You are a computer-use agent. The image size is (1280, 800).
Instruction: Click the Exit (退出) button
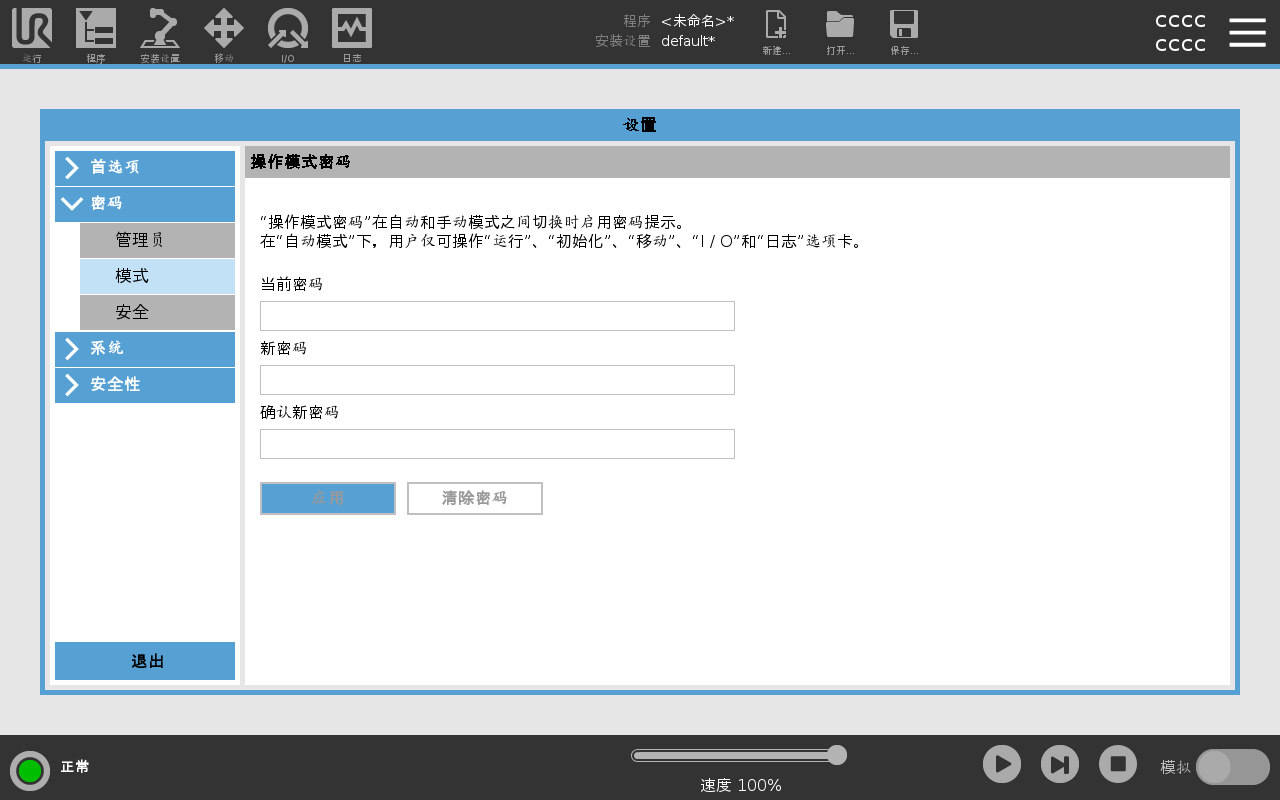click(x=145, y=661)
